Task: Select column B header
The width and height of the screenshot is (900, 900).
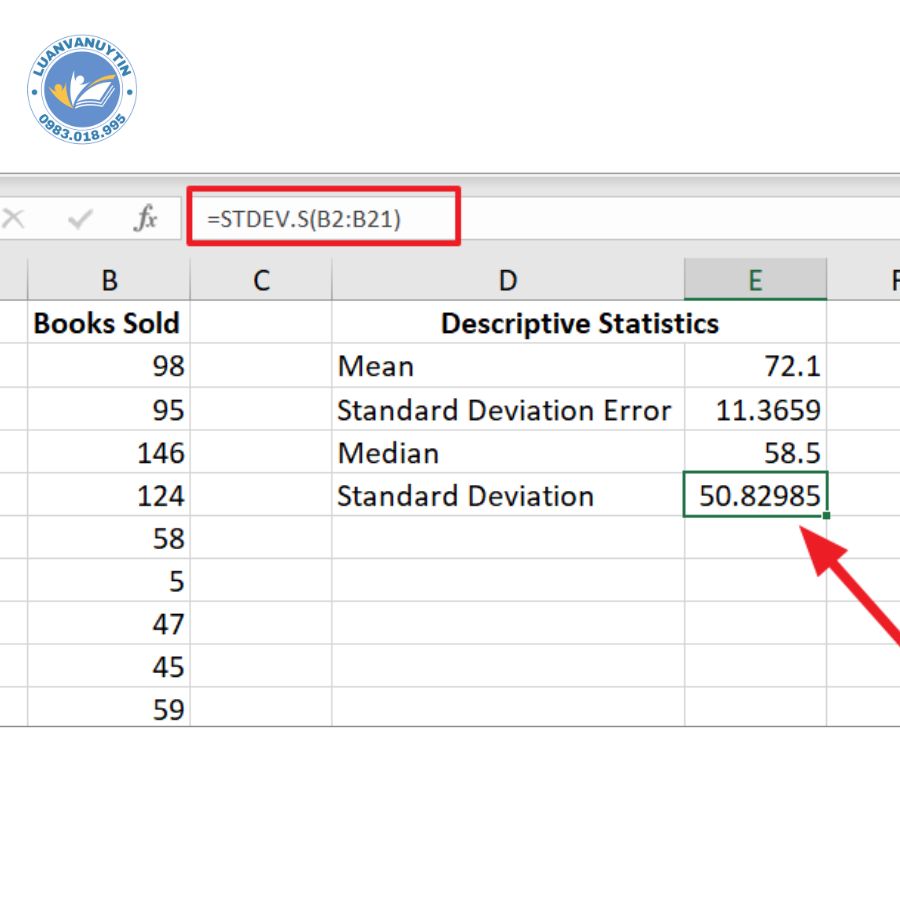Action: coord(109,280)
